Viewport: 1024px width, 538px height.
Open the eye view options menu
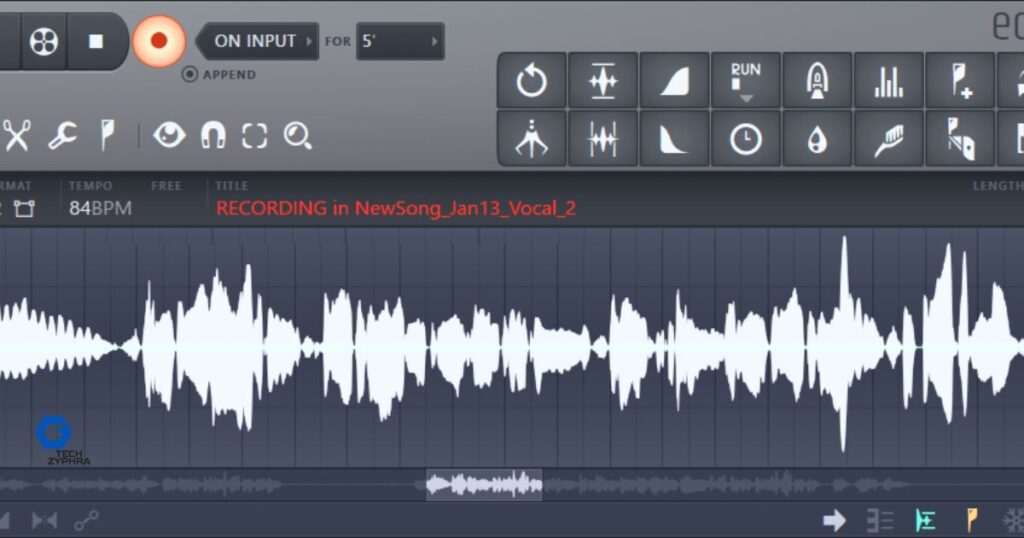pyautogui.click(x=169, y=136)
